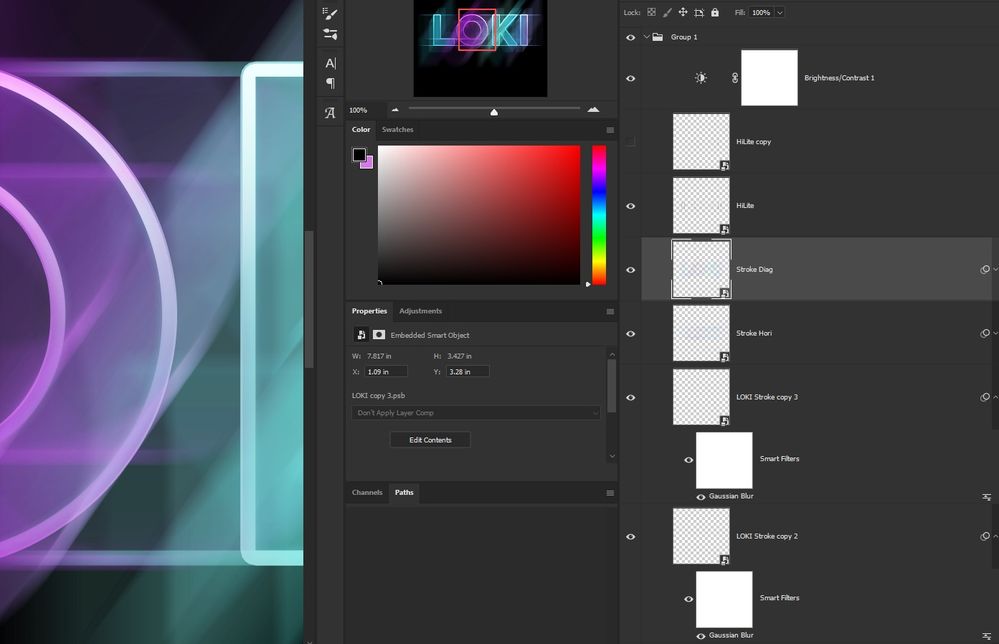This screenshot has width=999, height=644.
Task: Click the Edit Contents button
Action: tap(430, 440)
